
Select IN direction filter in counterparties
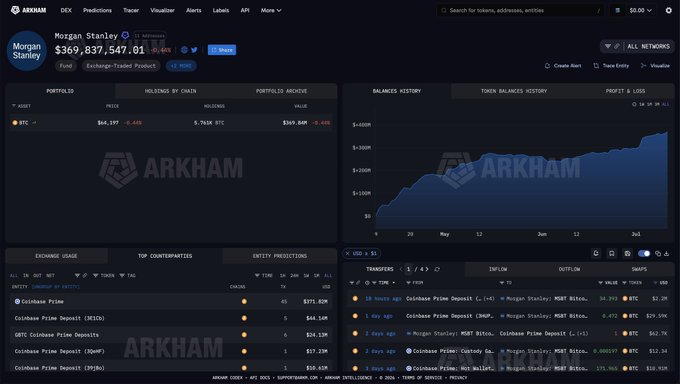click(26, 276)
